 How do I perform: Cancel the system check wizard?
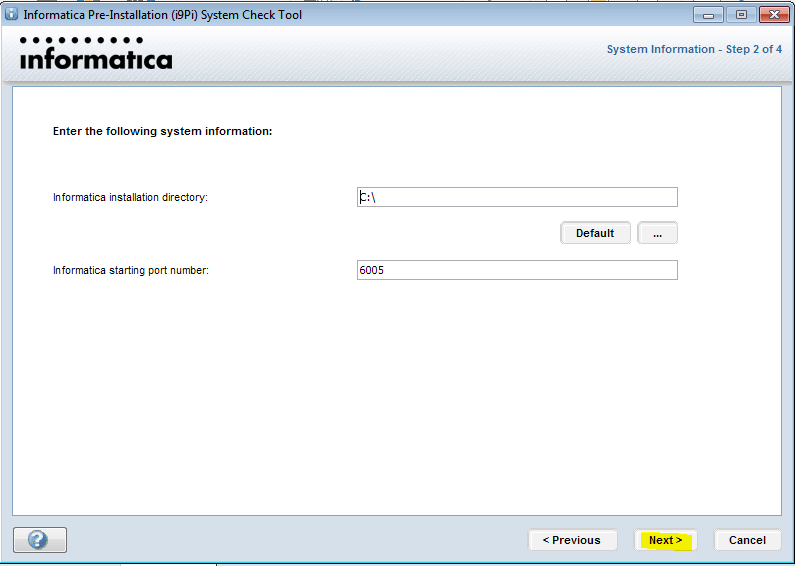[747, 540]
